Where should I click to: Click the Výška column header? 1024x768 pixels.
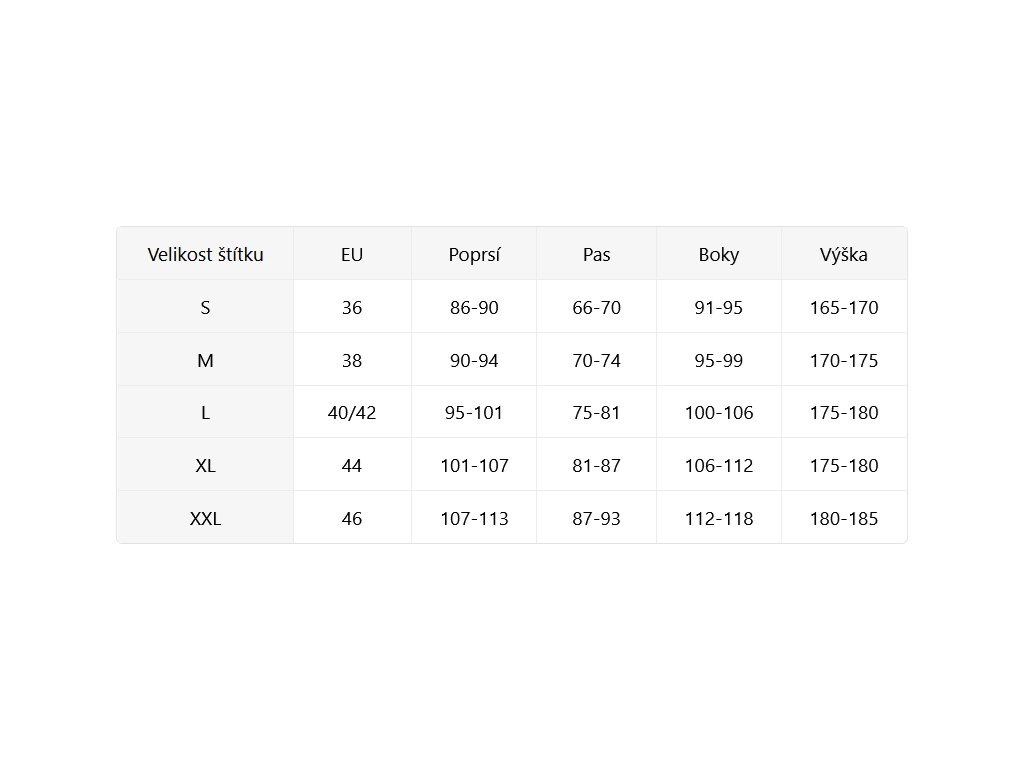[844, 254]
